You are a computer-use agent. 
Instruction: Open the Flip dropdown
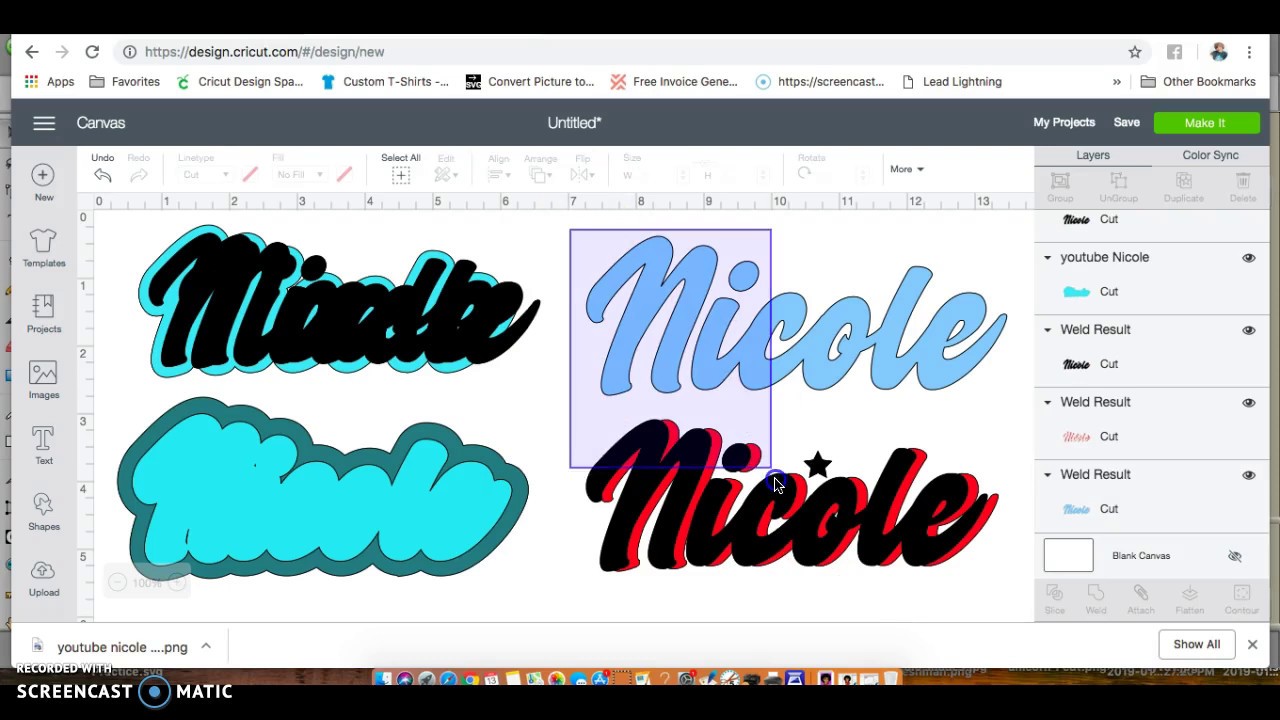pyautogui.click(x=582, y=175)
